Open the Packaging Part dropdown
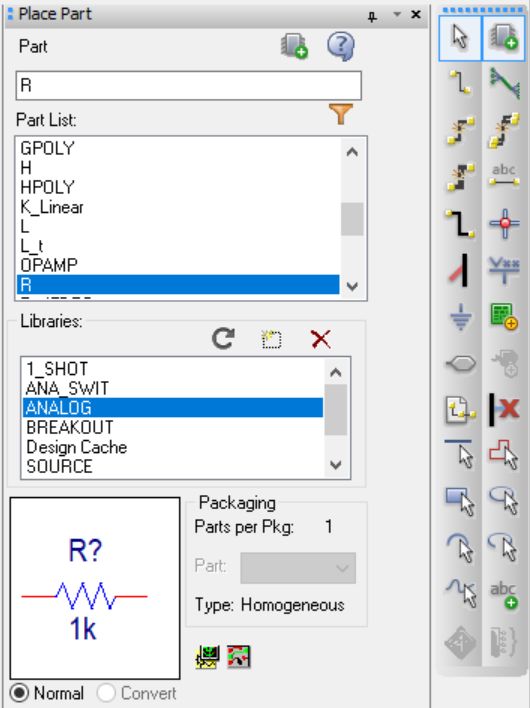530x708 pixels. [x=298, y=568]
